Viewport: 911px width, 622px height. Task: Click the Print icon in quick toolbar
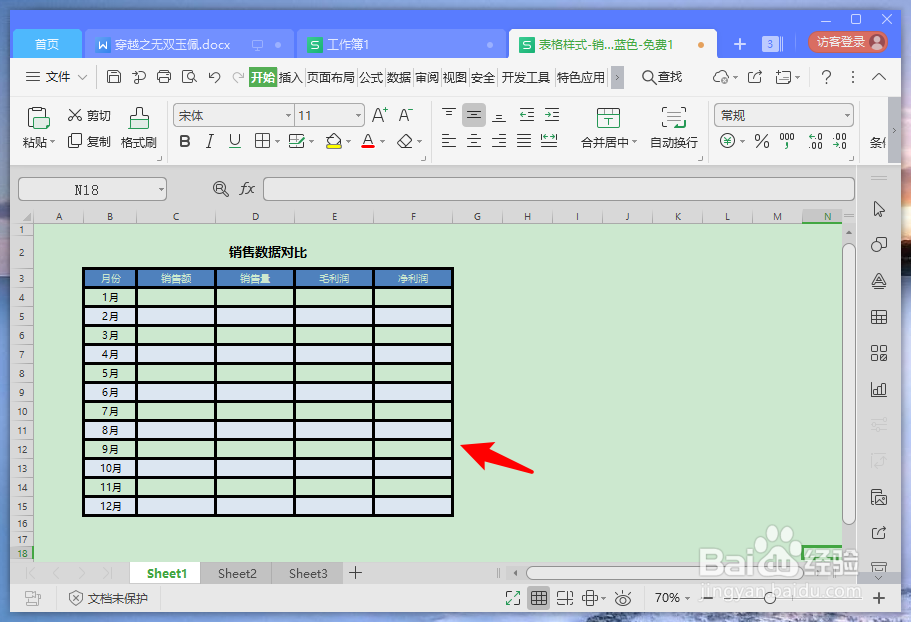click(164, 77)
